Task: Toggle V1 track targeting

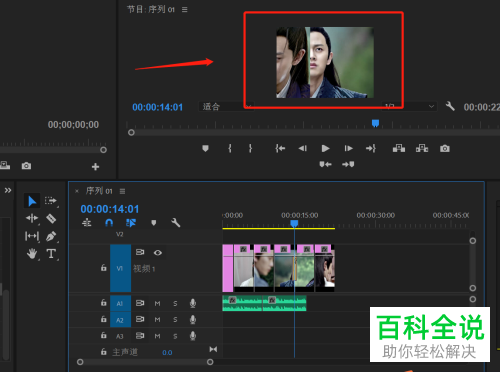Action: pos(120,268)
